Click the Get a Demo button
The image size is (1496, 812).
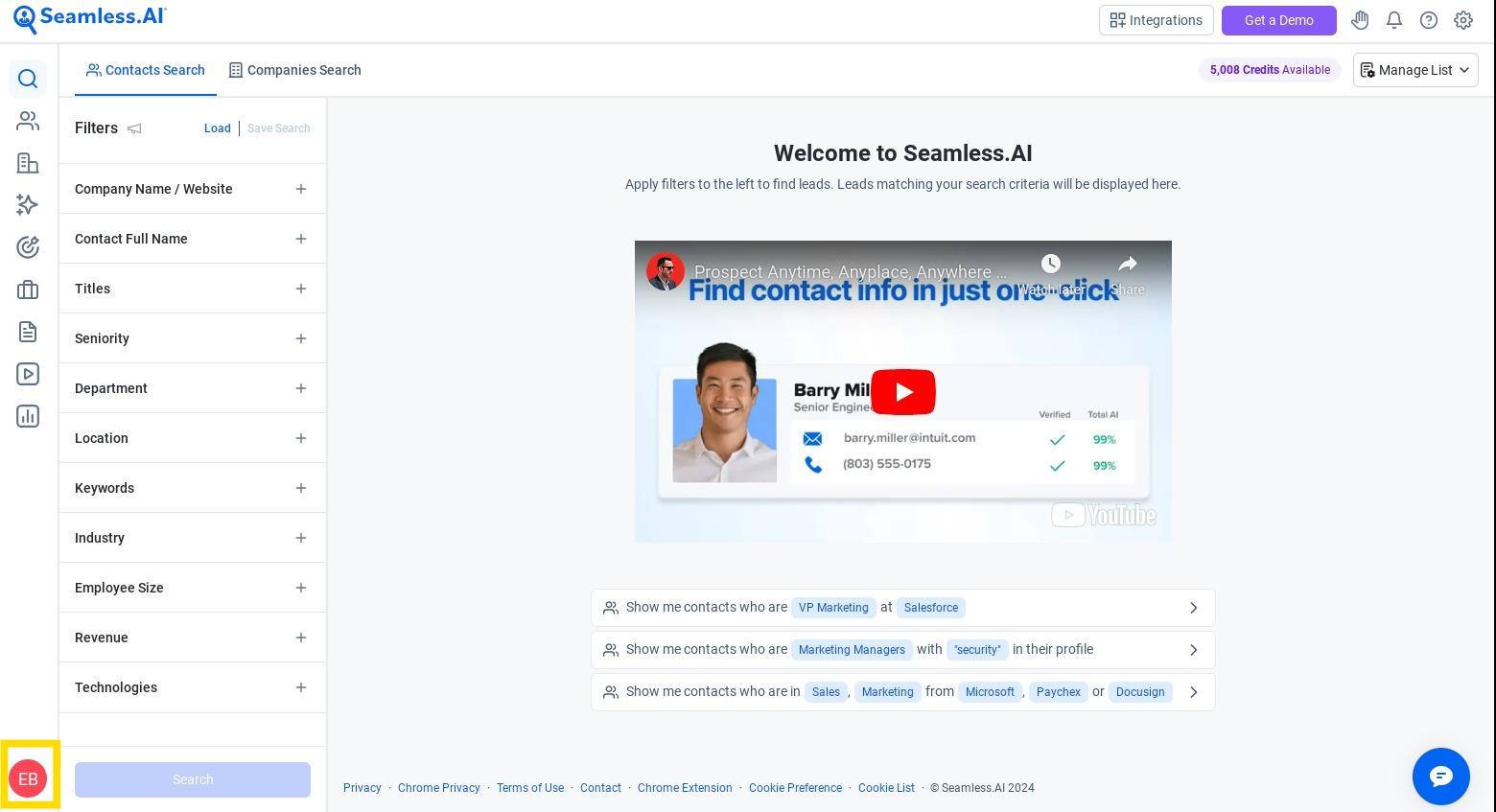pos(1279,20)
